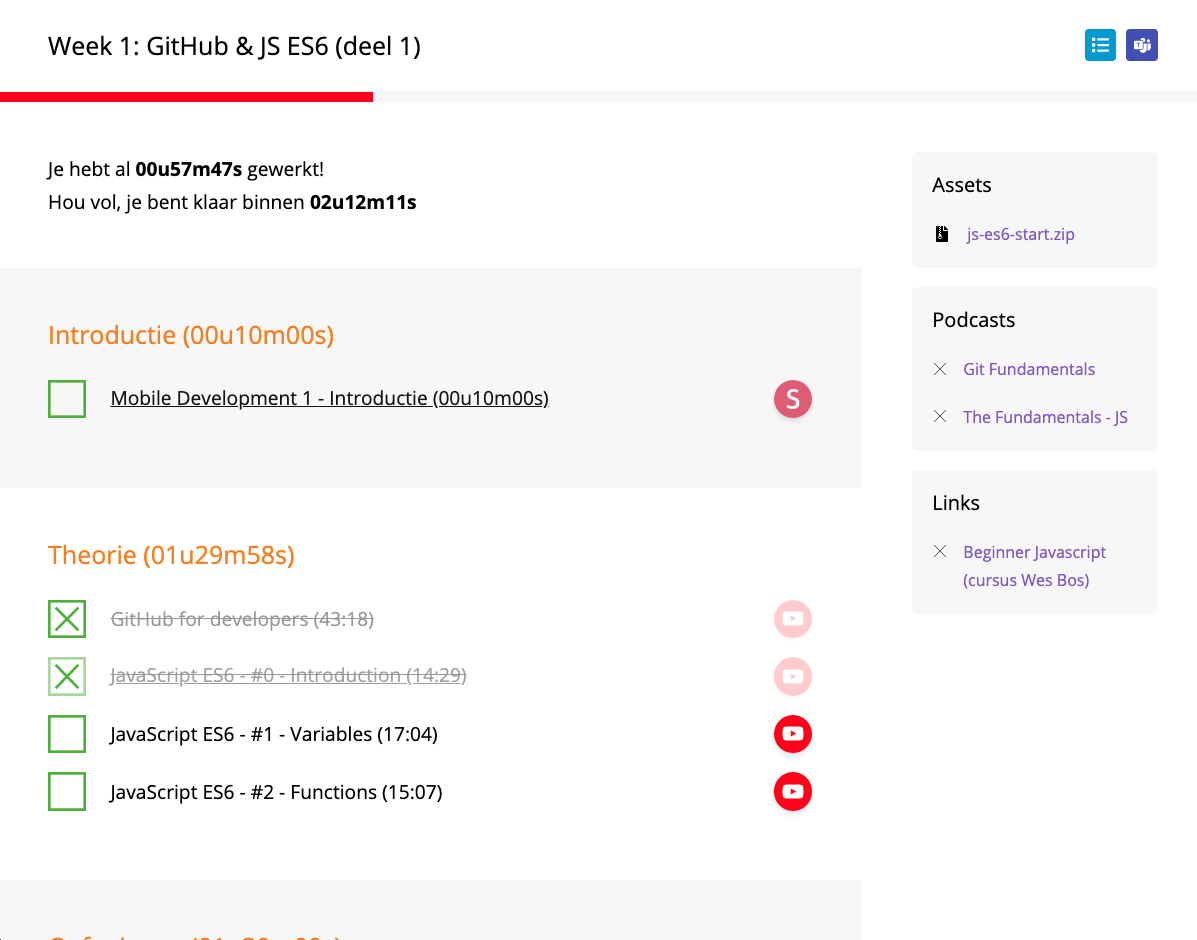
Task: Tick the JavaScript ES6 #1 Variables checkbox
Action: coord(67,734)
